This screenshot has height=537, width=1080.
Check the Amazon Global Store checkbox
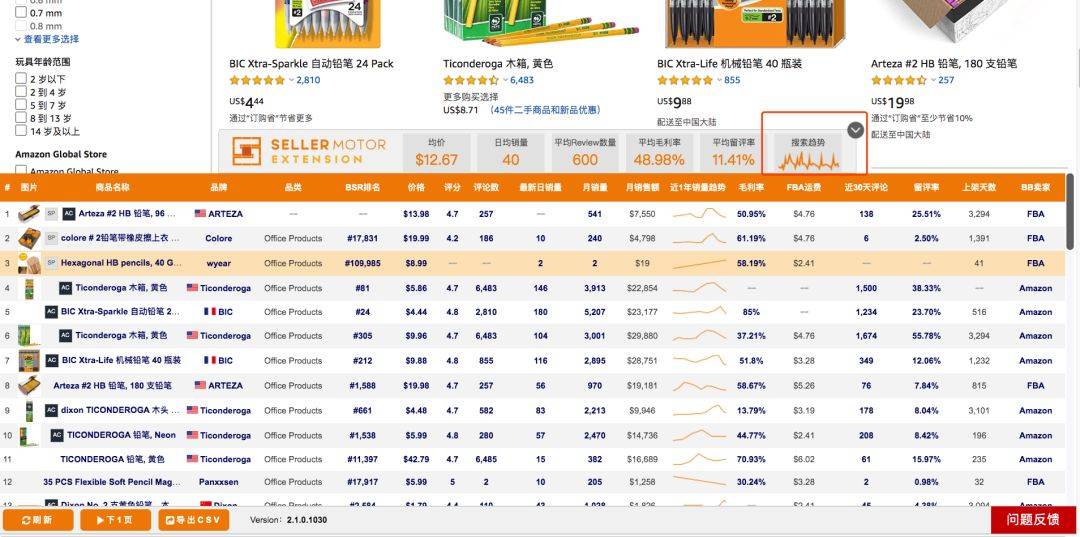(x=21, y=169)
